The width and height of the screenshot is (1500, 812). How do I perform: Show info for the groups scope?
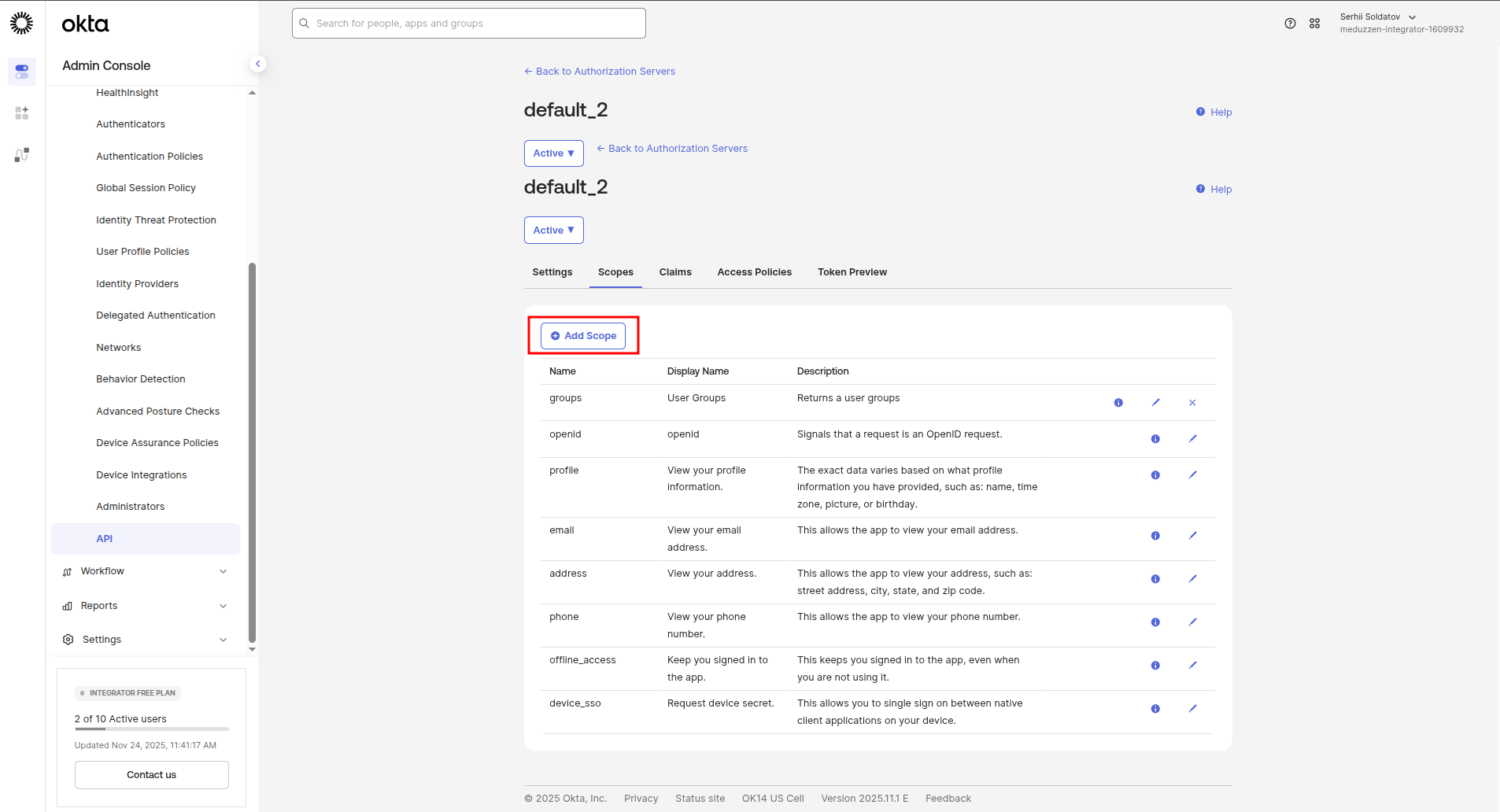1118,403
